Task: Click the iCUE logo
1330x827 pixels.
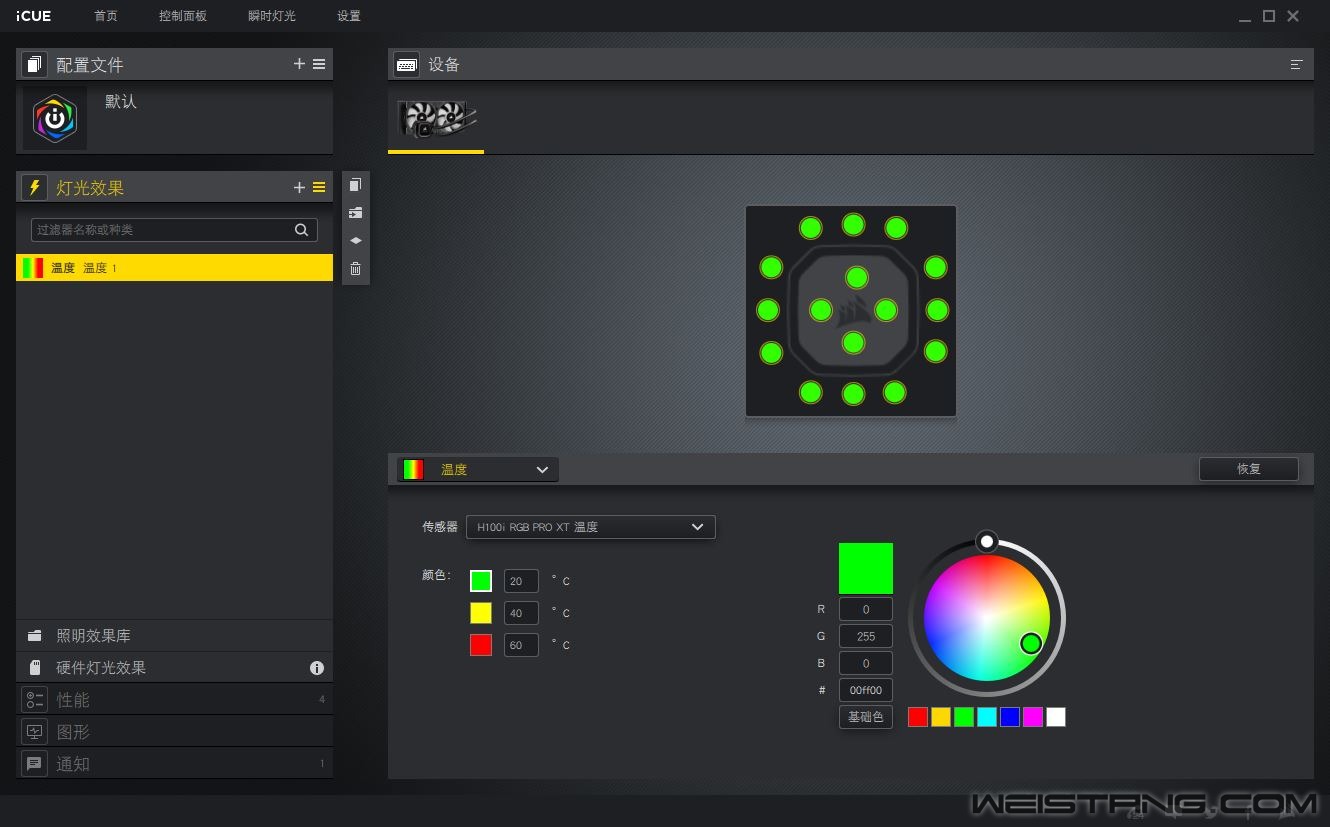Action: (34, 16)
